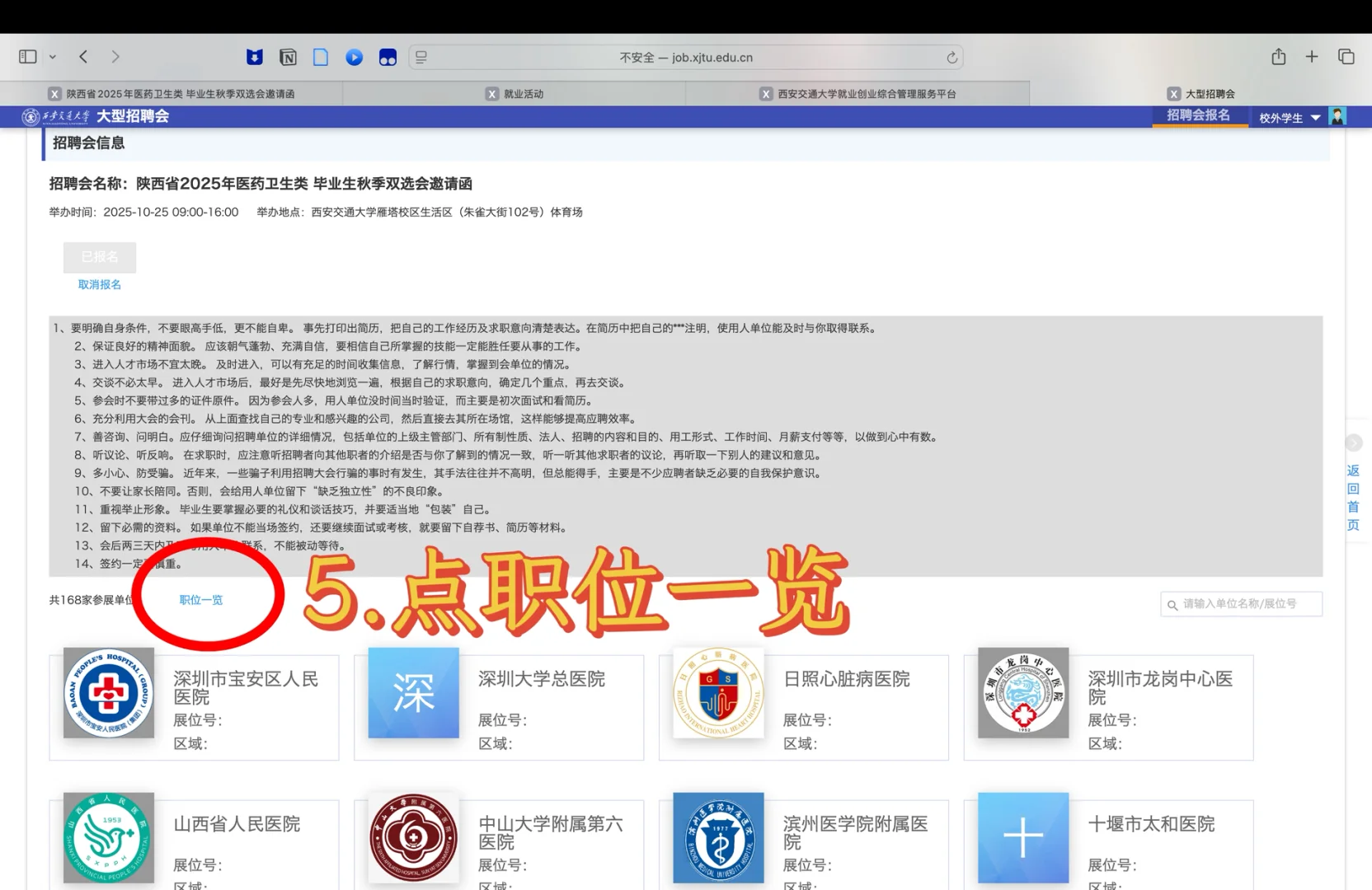Click the user avatar icon
Screen dimensions: 1372x890
[x=1337, y=116]
